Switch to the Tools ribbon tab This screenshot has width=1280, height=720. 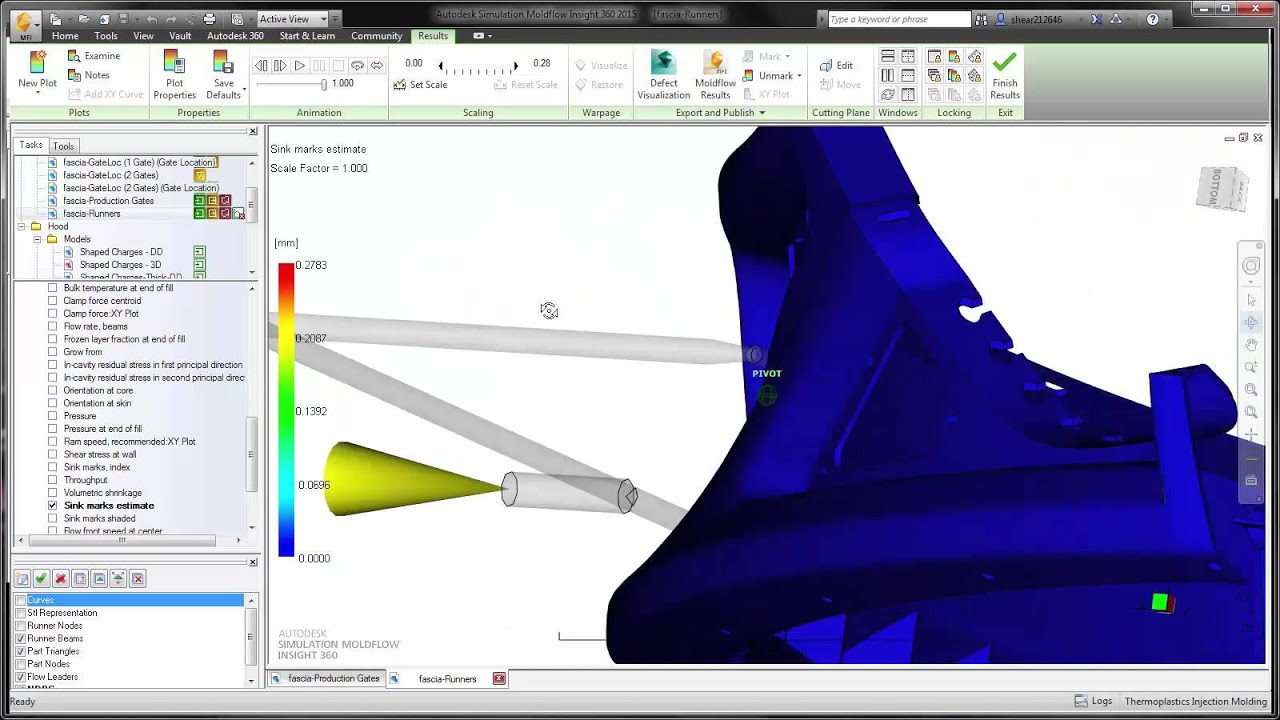tap(106, 36)
